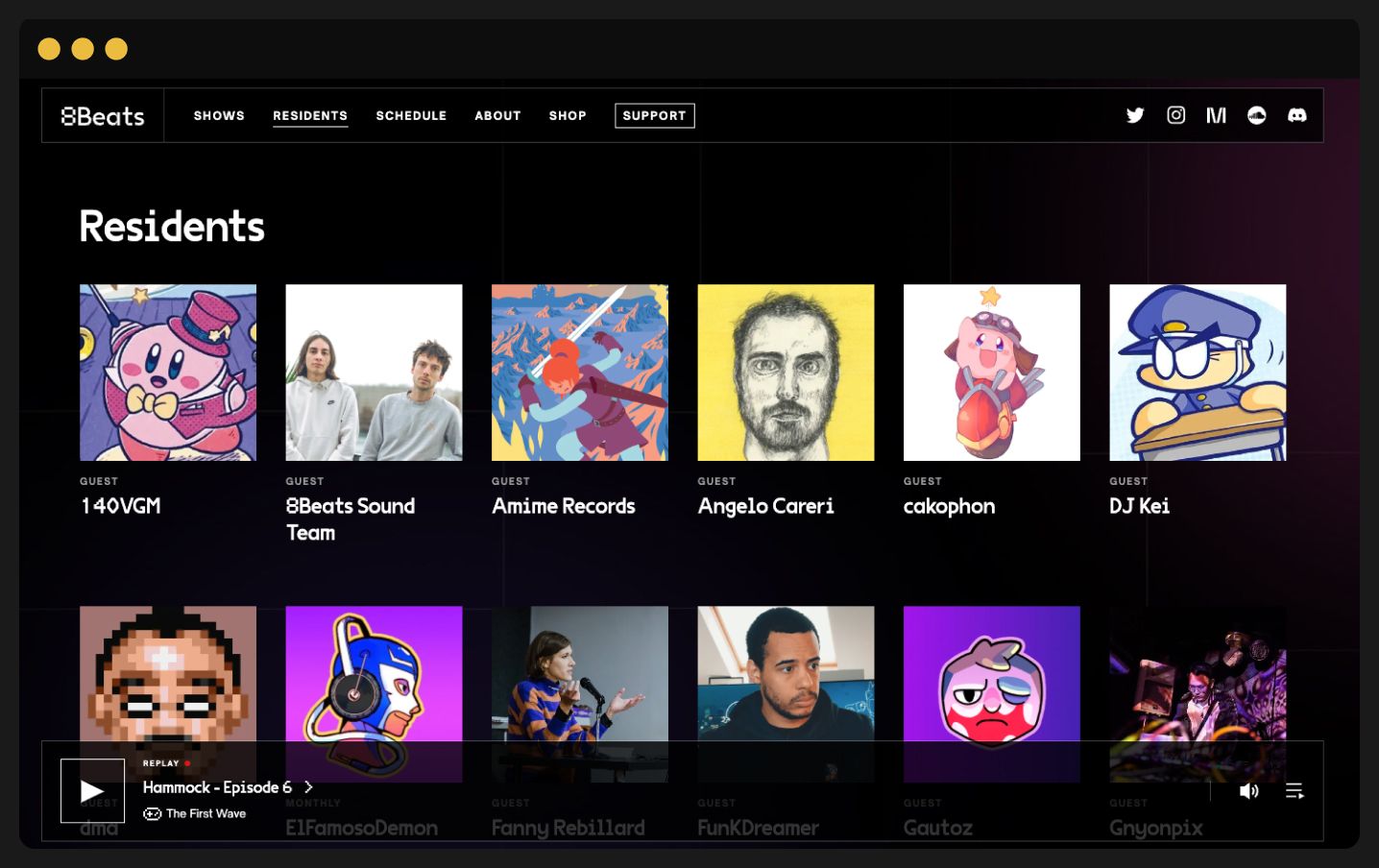Open the 8Beats Twitter page icon
Image resolution: width=1379 pixels, height=868 pixels.
(1135, 115)
